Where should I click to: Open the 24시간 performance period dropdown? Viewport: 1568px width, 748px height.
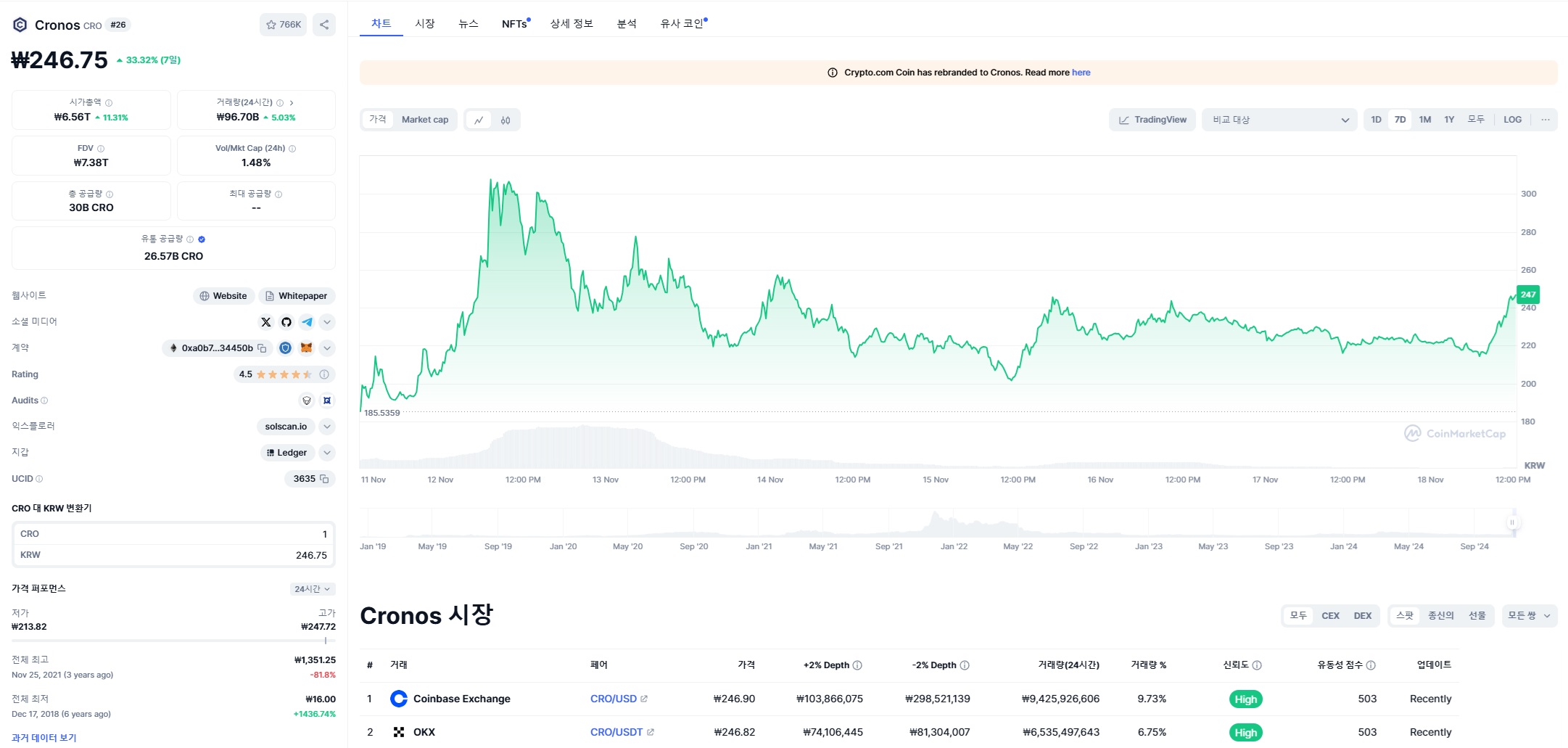[x=313, y=589]
